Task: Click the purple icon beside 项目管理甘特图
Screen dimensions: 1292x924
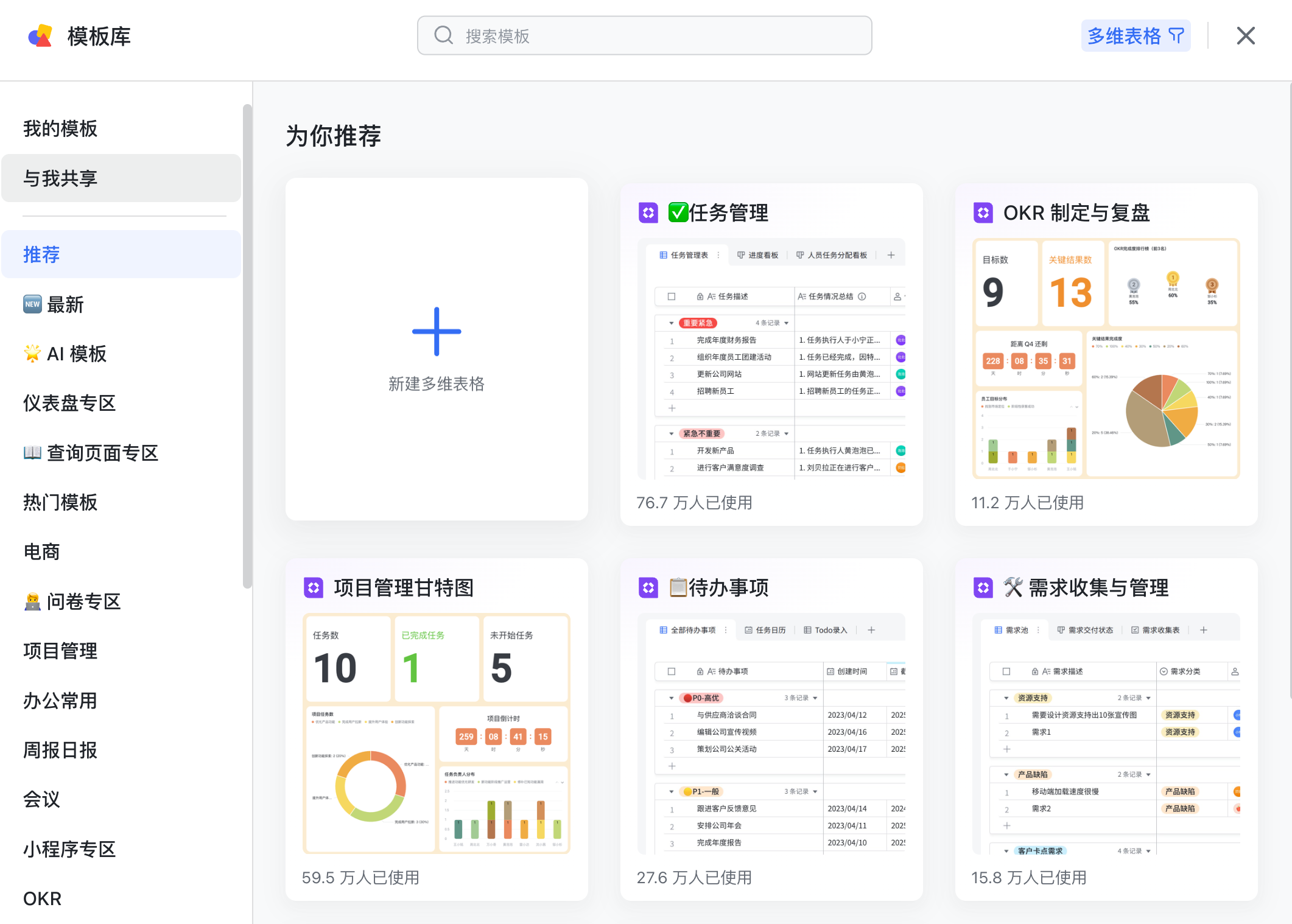Action: coord(313,587)
